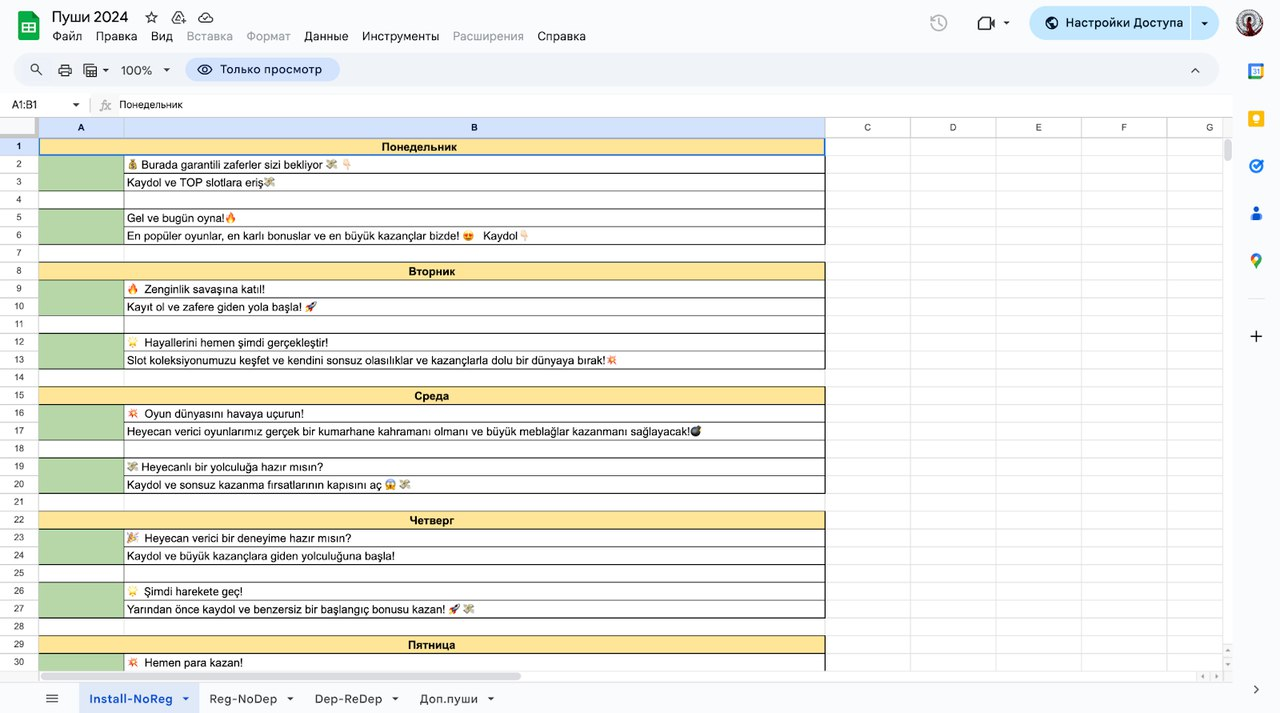Expand the share button dropdown arrow
Viewport: 1280px width, 713px height.
click(x=1205, y=23)
